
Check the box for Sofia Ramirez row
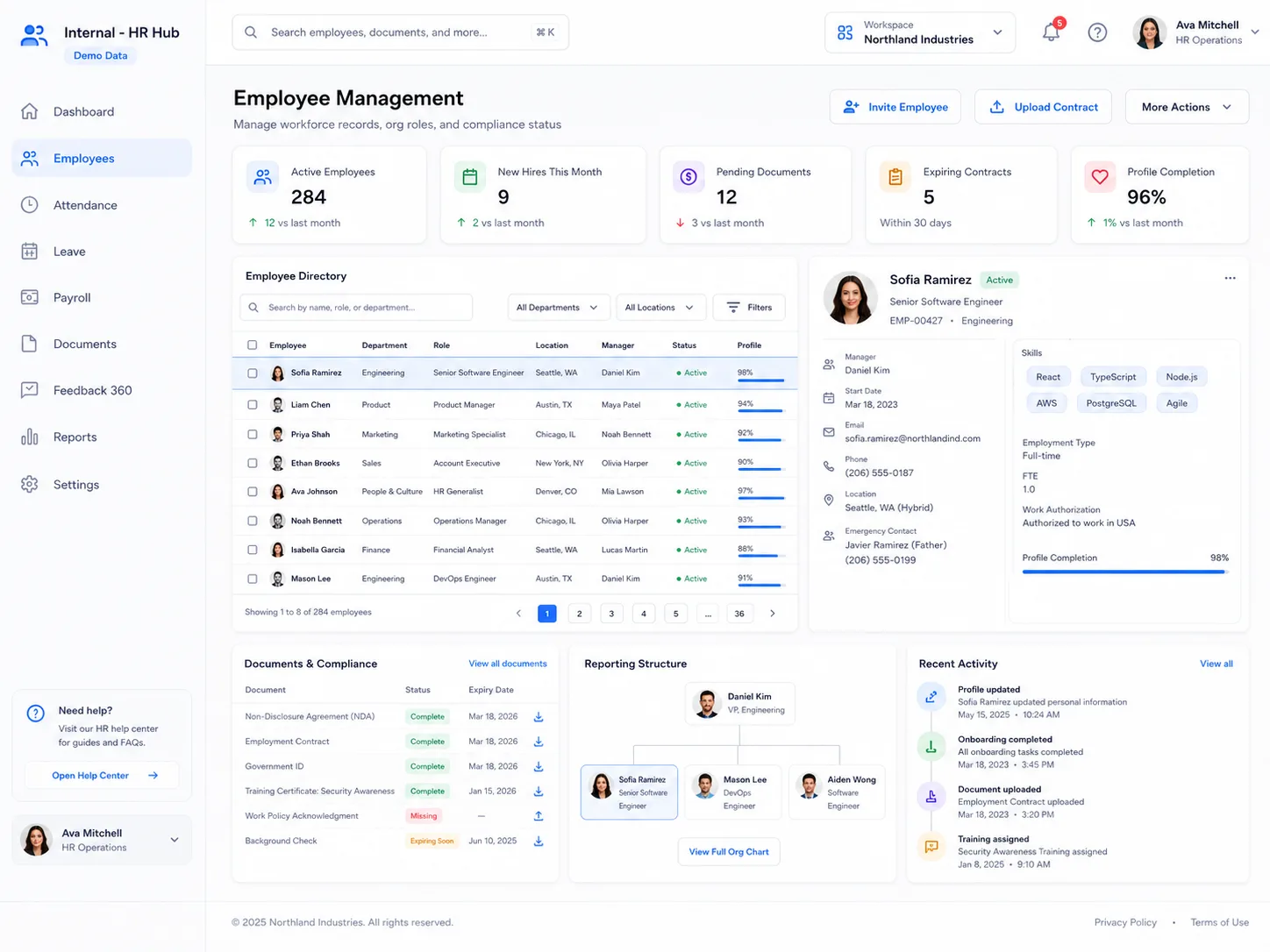(x=253, y=373)
